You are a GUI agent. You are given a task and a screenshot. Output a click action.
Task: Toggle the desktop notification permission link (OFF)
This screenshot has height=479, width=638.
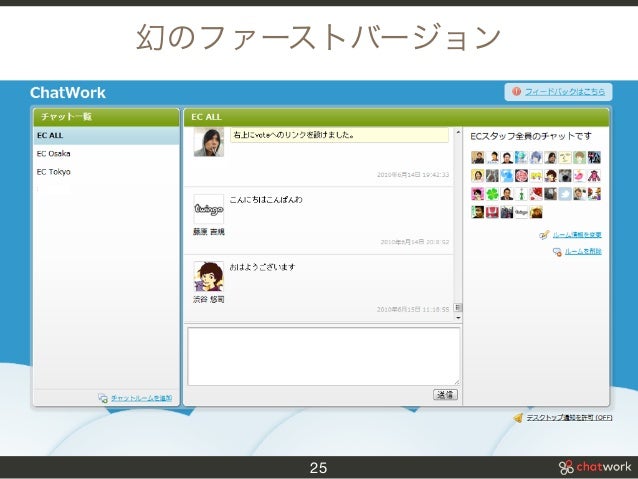coord(569,418)
